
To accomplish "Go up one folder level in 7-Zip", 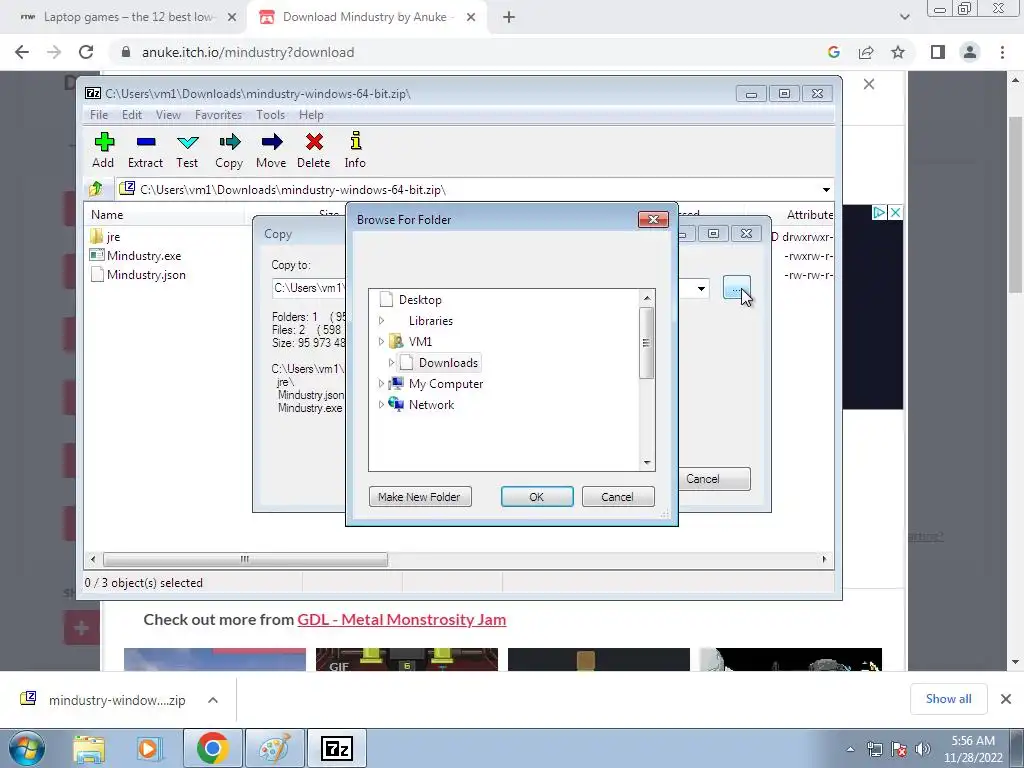I will 96,189.
